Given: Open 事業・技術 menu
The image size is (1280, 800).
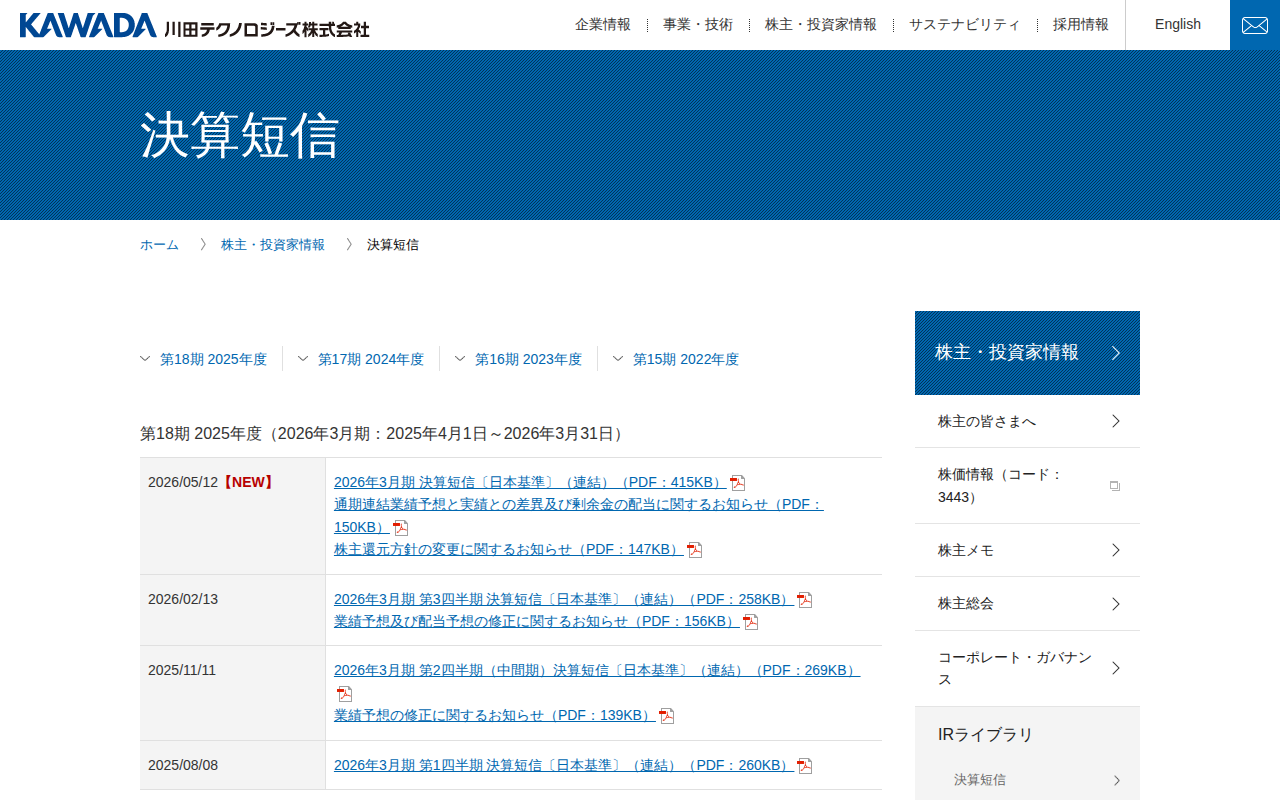Looking at the screenshot, I should point(698,25).
